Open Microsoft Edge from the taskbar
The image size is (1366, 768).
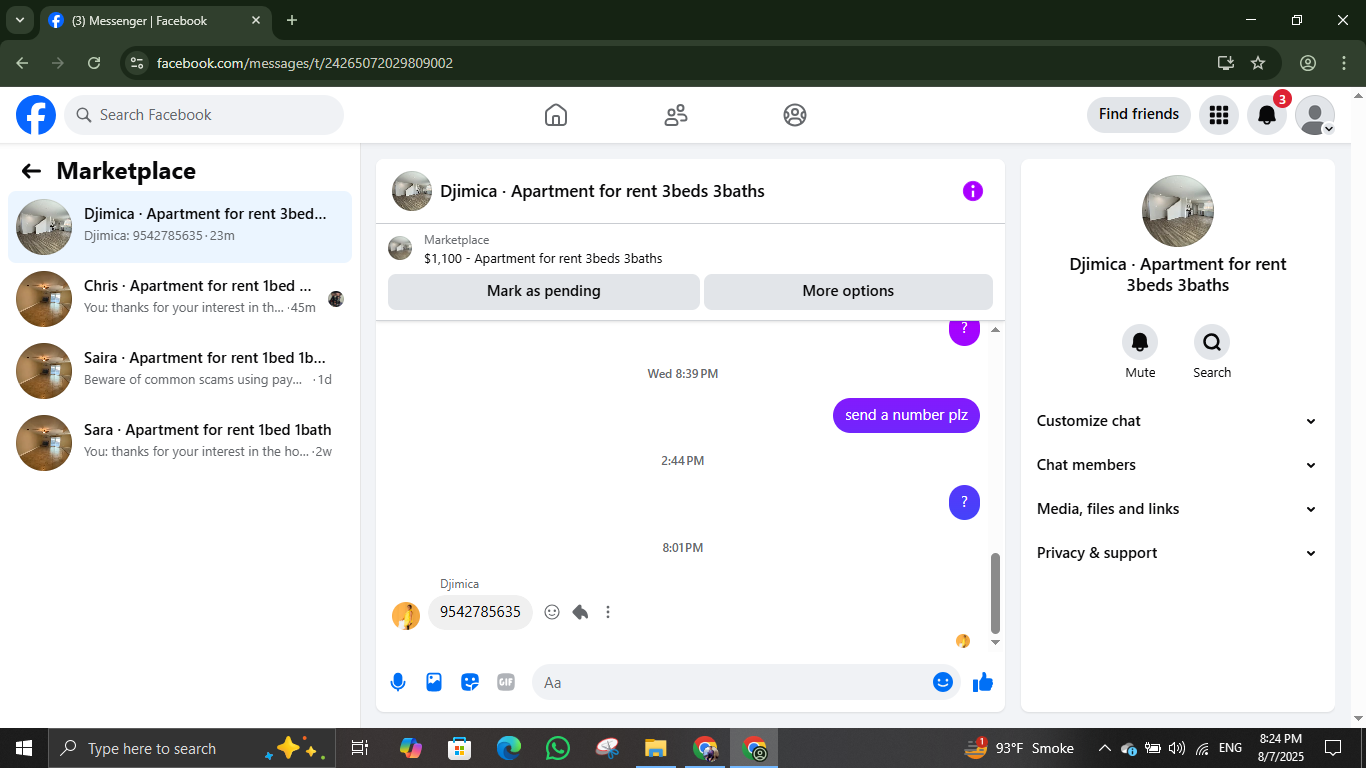[x=509, y=748]
